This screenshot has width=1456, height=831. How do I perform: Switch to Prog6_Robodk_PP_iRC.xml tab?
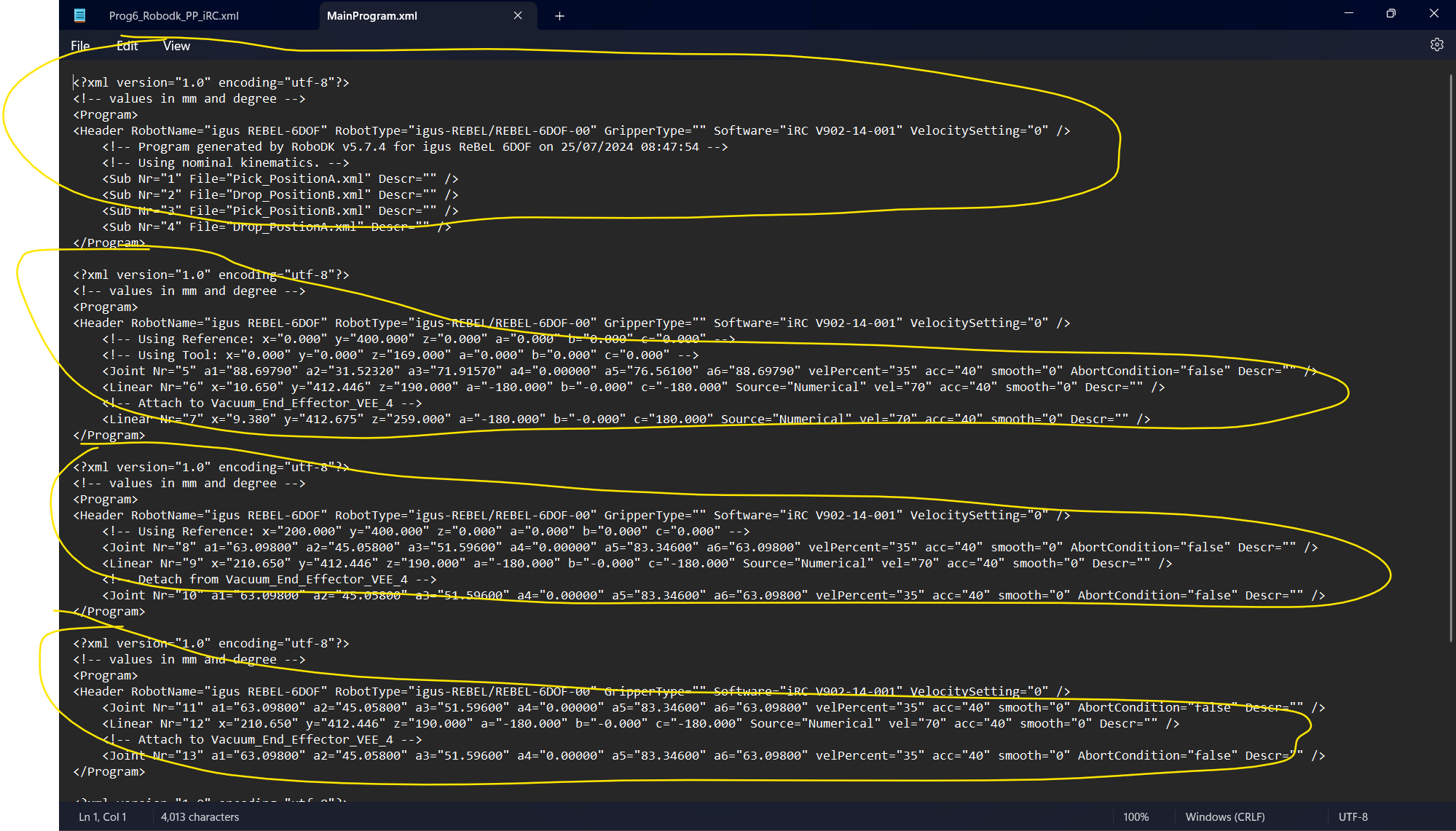pos(173,16)
